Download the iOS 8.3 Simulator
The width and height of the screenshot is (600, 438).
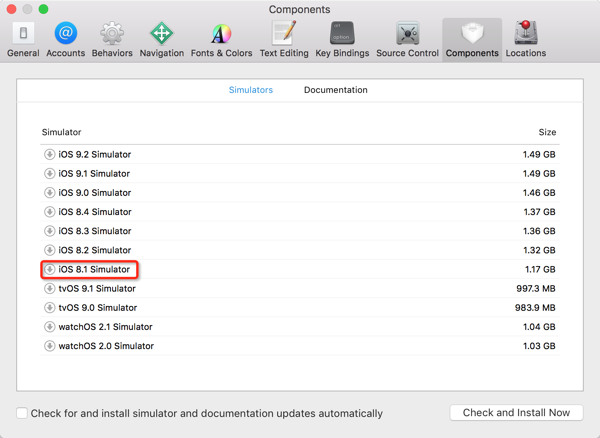[x=49, y=231]
